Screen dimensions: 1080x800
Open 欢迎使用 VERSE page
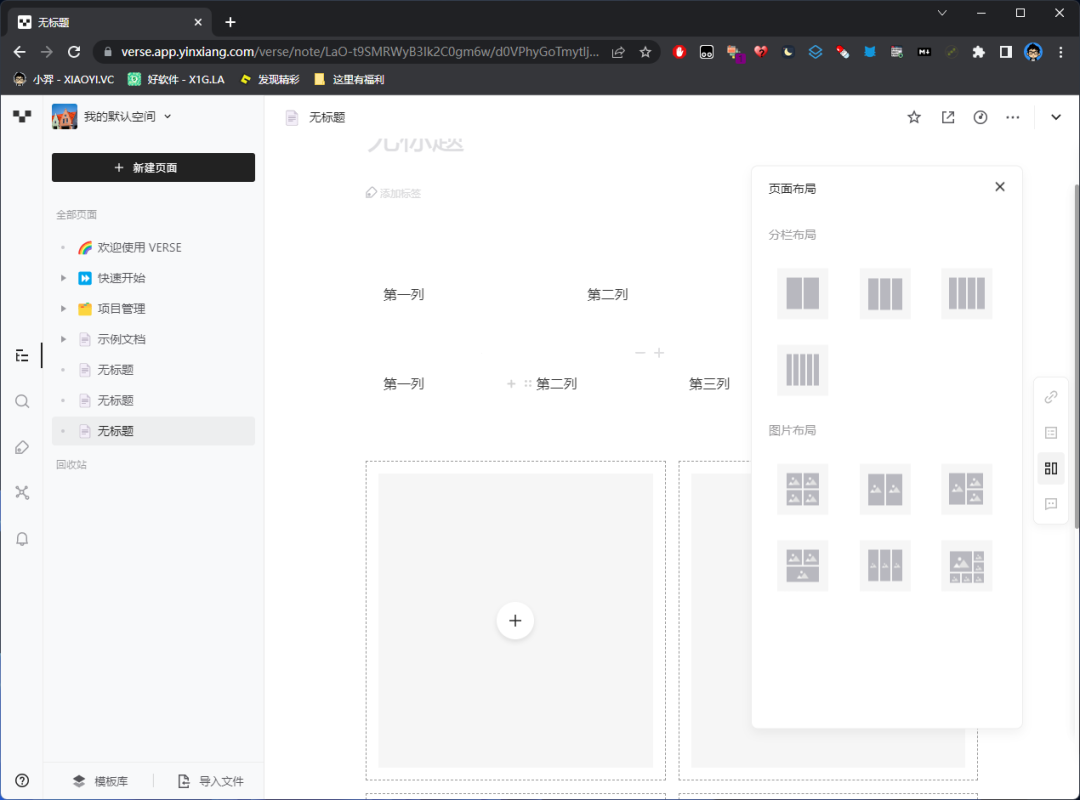click(x=139, y=247)
